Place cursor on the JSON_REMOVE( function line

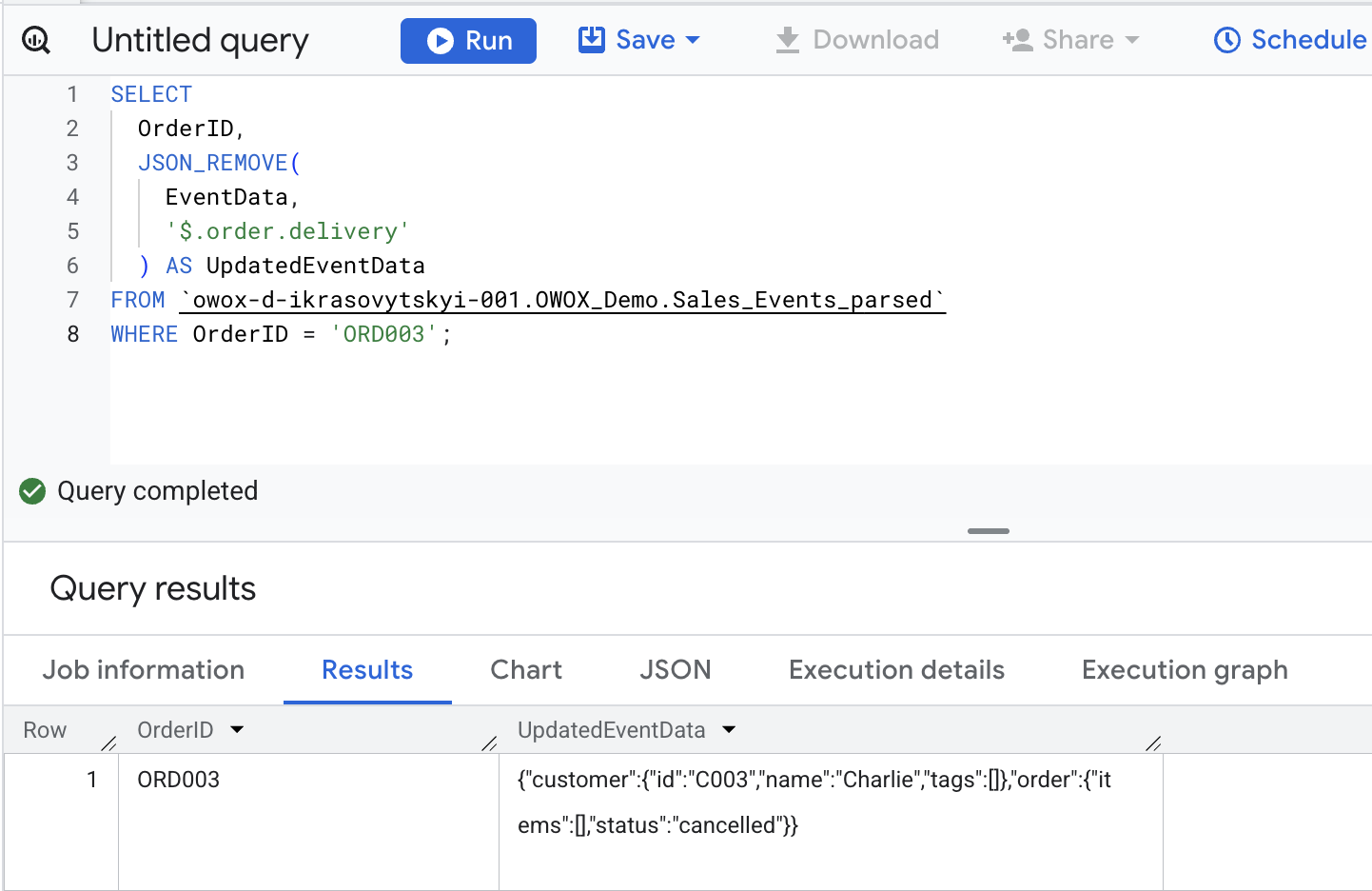point(219,163)
